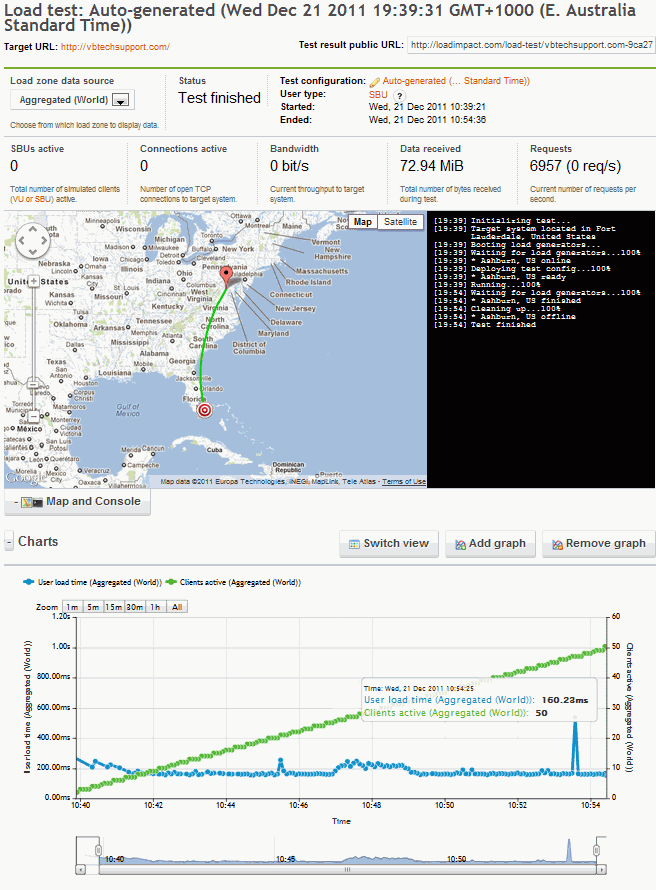
Task: Select the 5m chart zoom range
Action: 92,607
